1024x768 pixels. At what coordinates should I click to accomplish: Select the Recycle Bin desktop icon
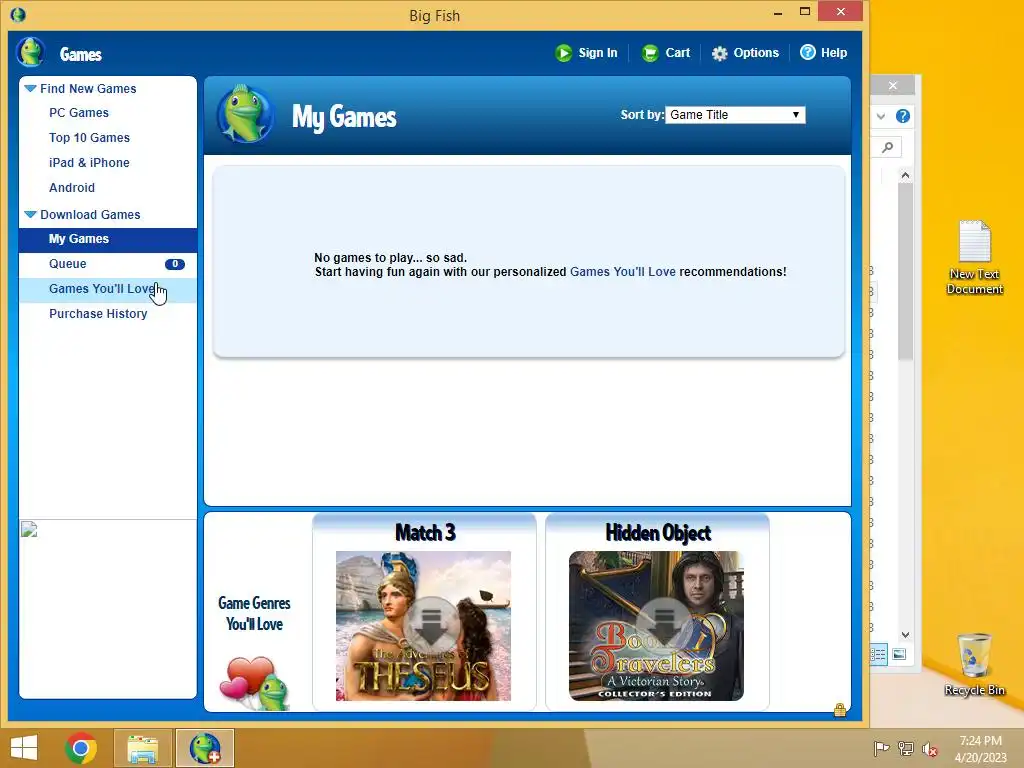(x=974, y=664)
